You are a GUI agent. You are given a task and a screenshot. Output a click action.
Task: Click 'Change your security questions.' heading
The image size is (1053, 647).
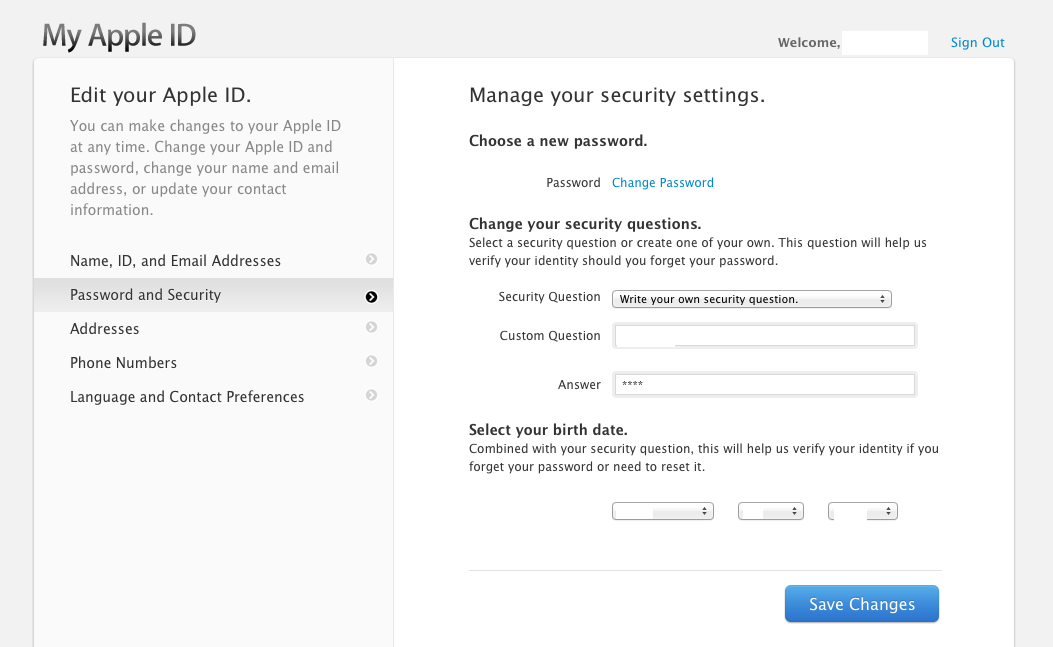coord(585,224)
